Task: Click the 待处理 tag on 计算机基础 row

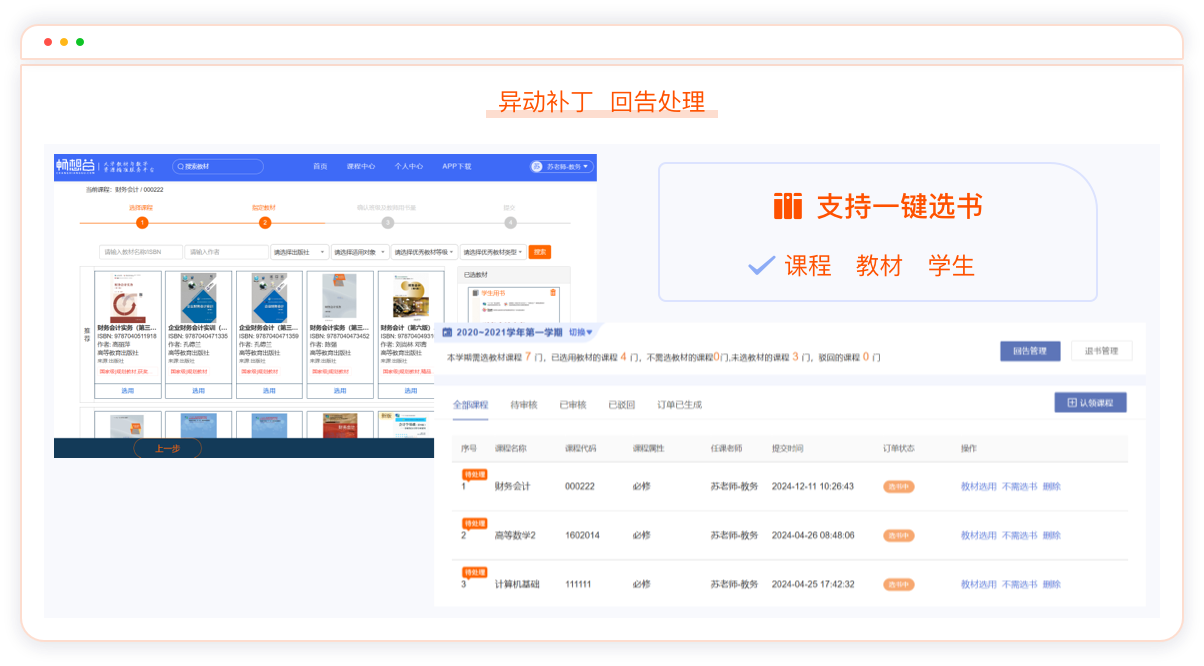Action: (474, 572)
